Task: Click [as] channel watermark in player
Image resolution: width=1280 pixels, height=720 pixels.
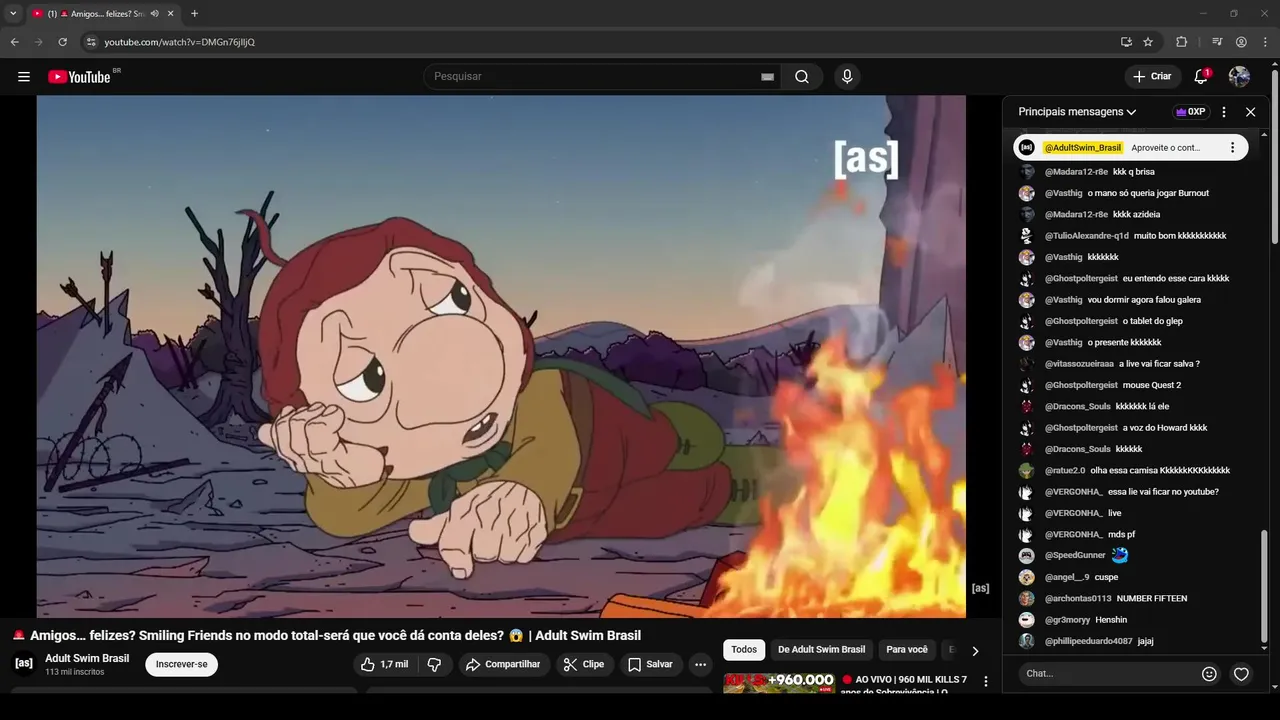Action: pyautogui.click(x=980, y=588)
